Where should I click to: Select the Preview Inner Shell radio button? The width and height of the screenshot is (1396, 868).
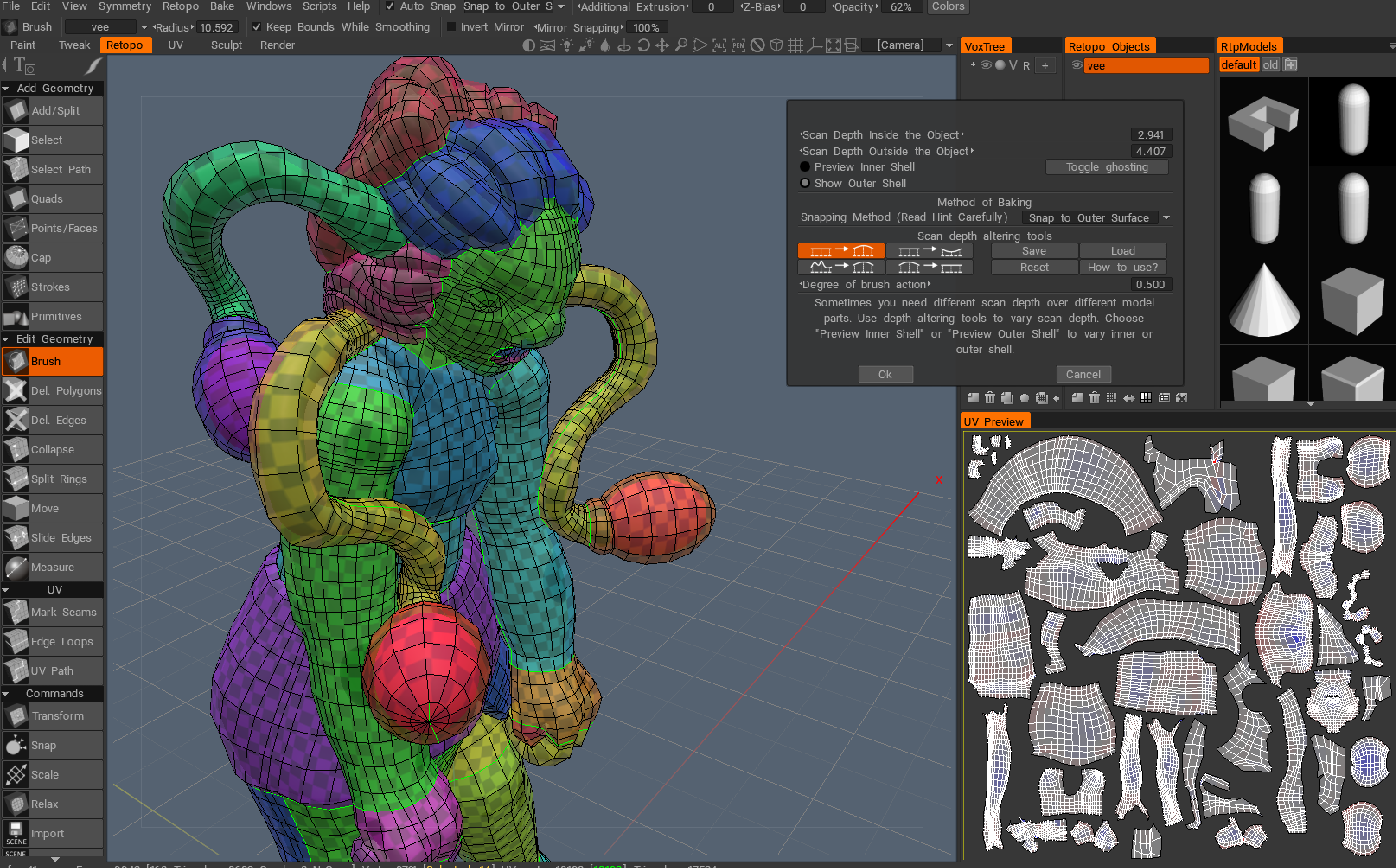[x=805, y=167]
